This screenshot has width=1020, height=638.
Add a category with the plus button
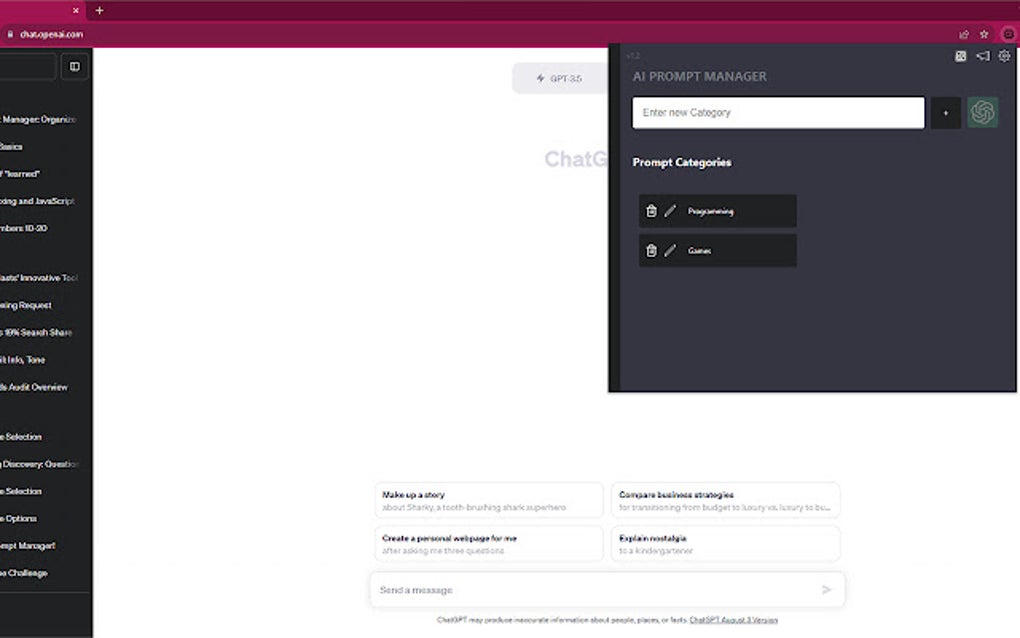(x=945, y=113)
